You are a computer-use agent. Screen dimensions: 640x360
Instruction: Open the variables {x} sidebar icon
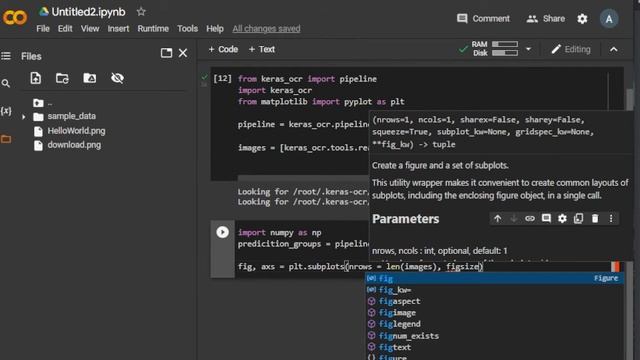[6, 111]
